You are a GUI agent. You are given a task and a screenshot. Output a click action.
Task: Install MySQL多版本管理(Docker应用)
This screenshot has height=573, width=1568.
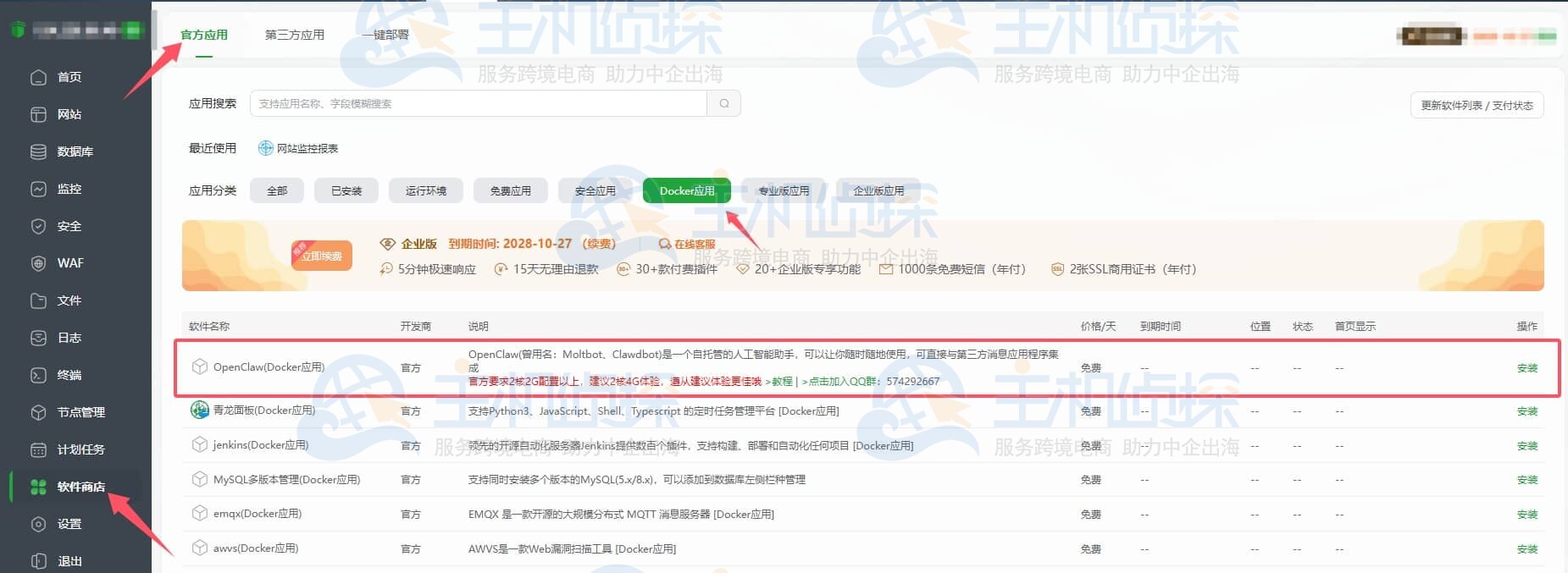click(1527, 479)
